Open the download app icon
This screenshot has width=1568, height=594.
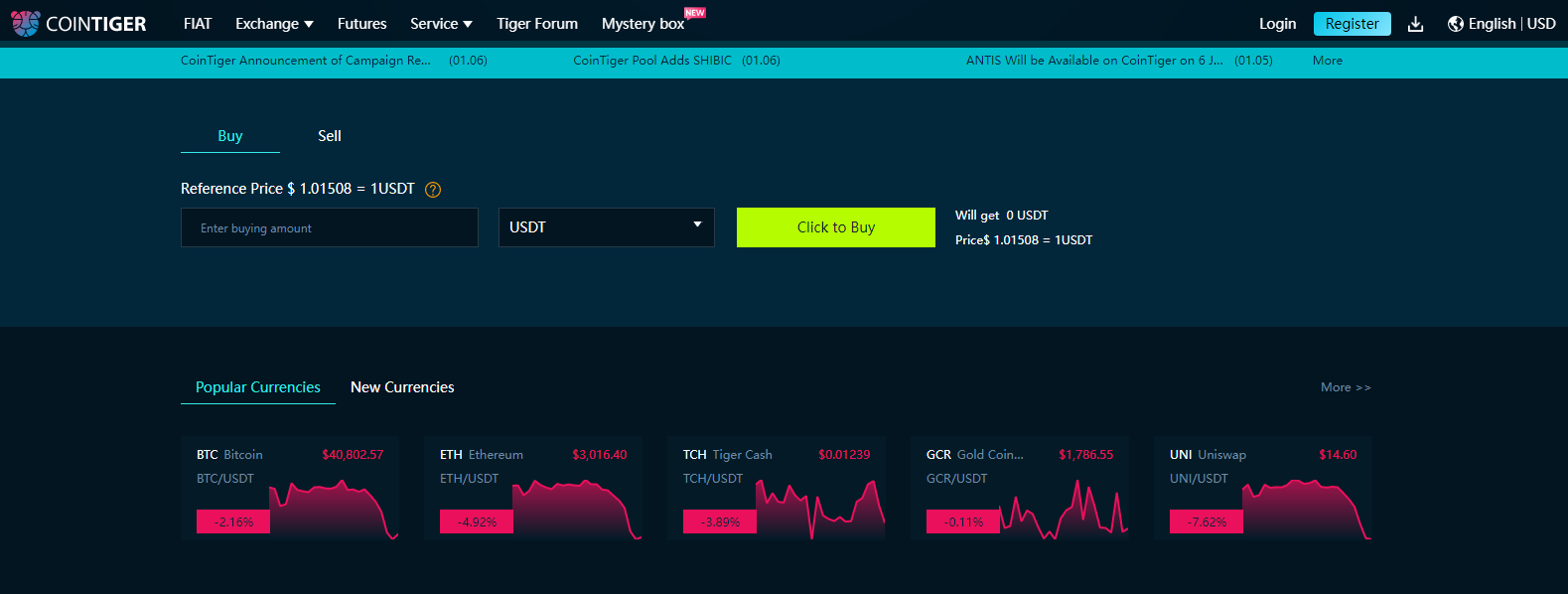pos(1416,24)
